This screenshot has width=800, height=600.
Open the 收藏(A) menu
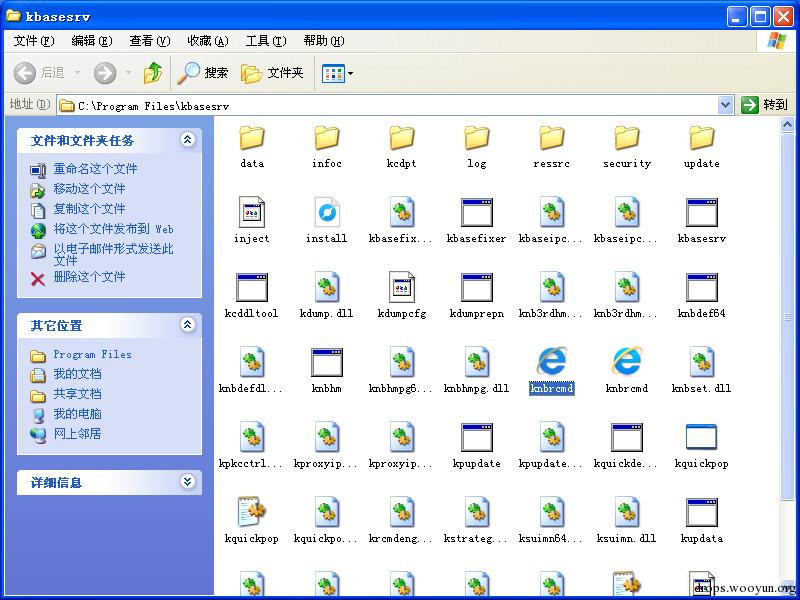208,41
